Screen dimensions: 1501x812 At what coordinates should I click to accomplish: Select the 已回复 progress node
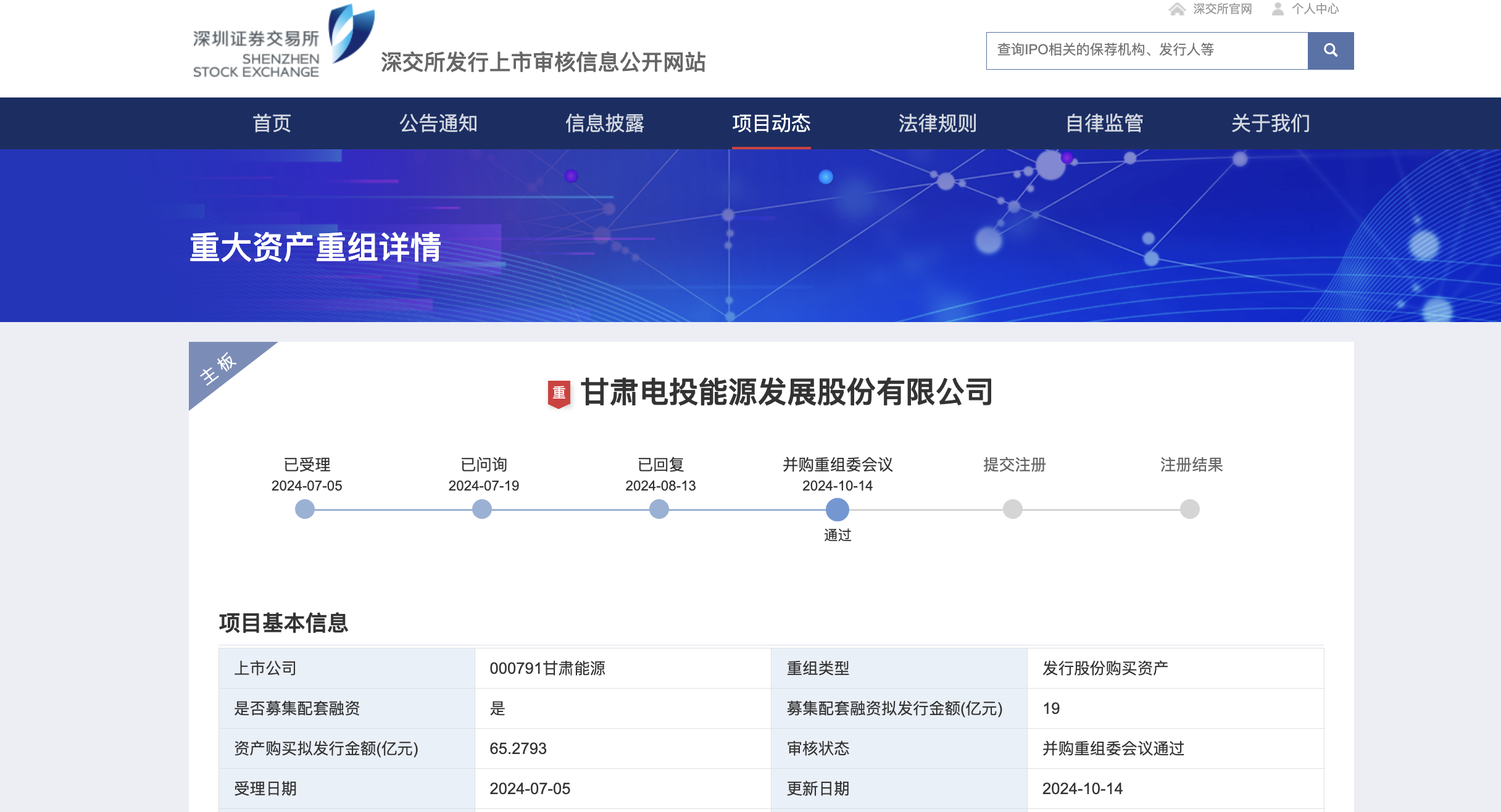click(x=659, y=509)
